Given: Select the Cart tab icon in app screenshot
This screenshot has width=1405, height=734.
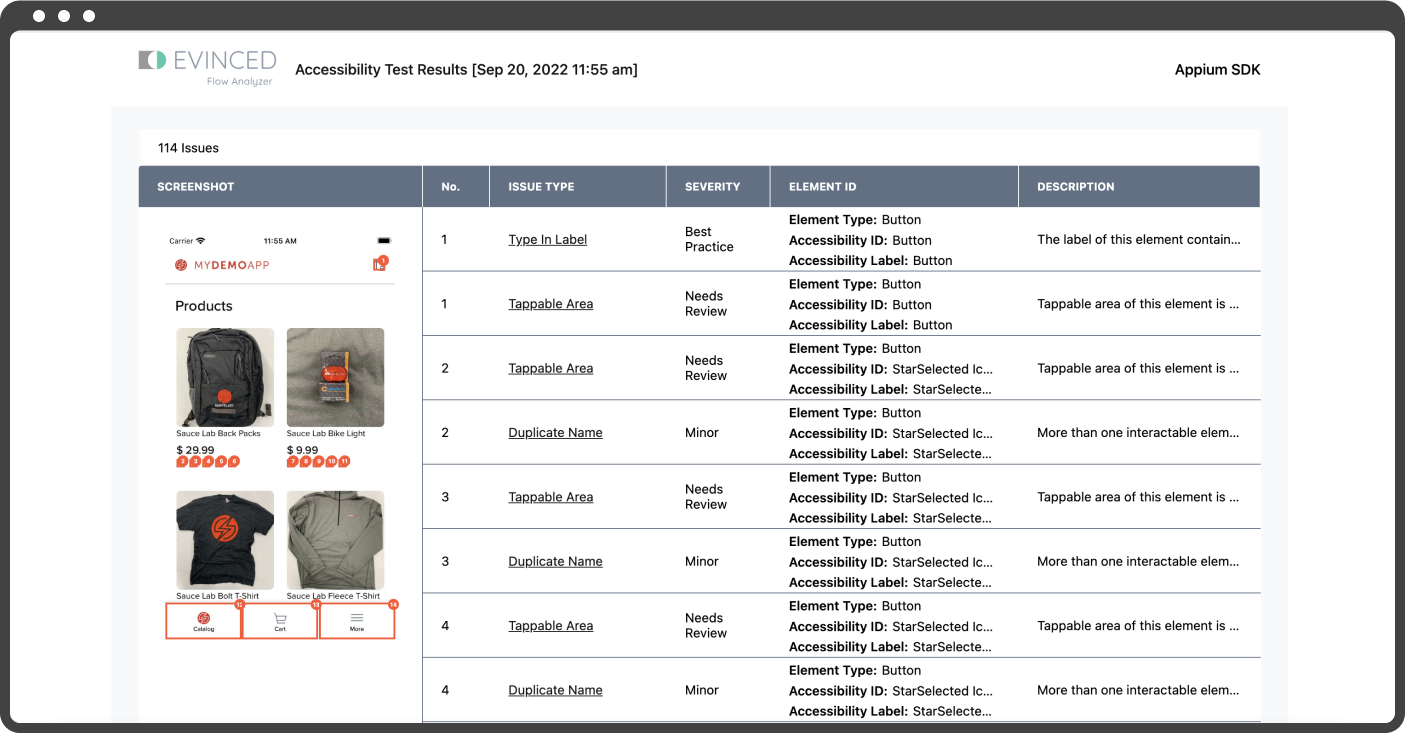Looking at the screenshot, I should 280,617.
